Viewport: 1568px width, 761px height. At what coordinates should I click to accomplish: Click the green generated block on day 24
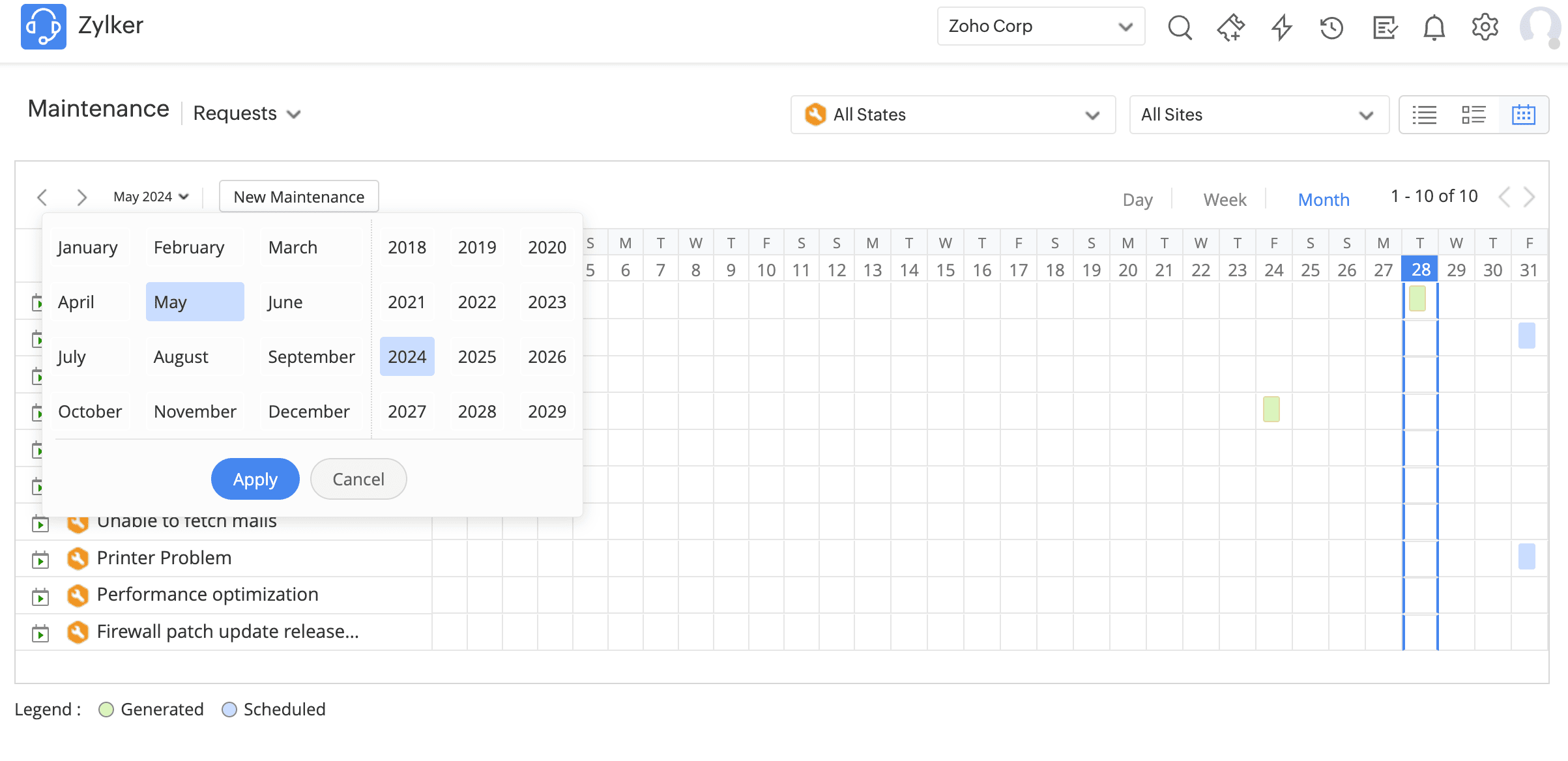click(1271, 409)
